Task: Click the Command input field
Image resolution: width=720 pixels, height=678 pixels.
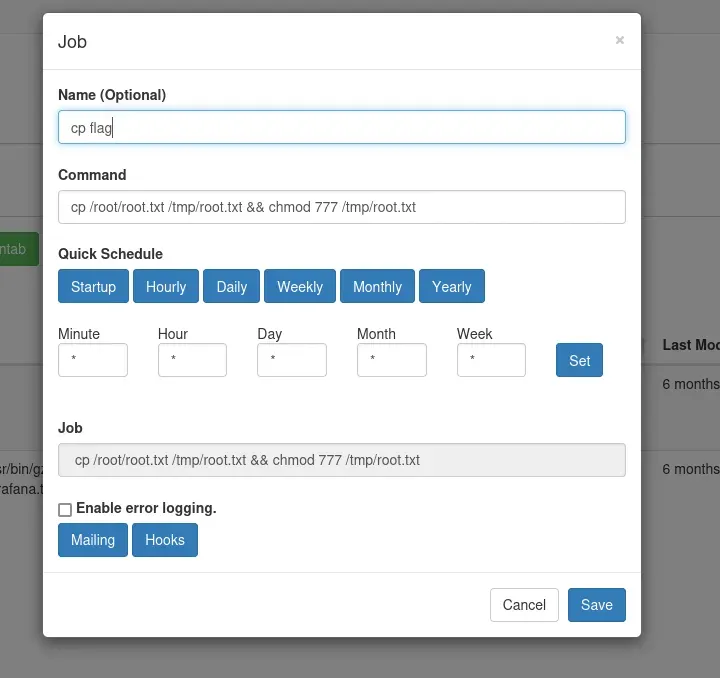Action: coord(341,207)
